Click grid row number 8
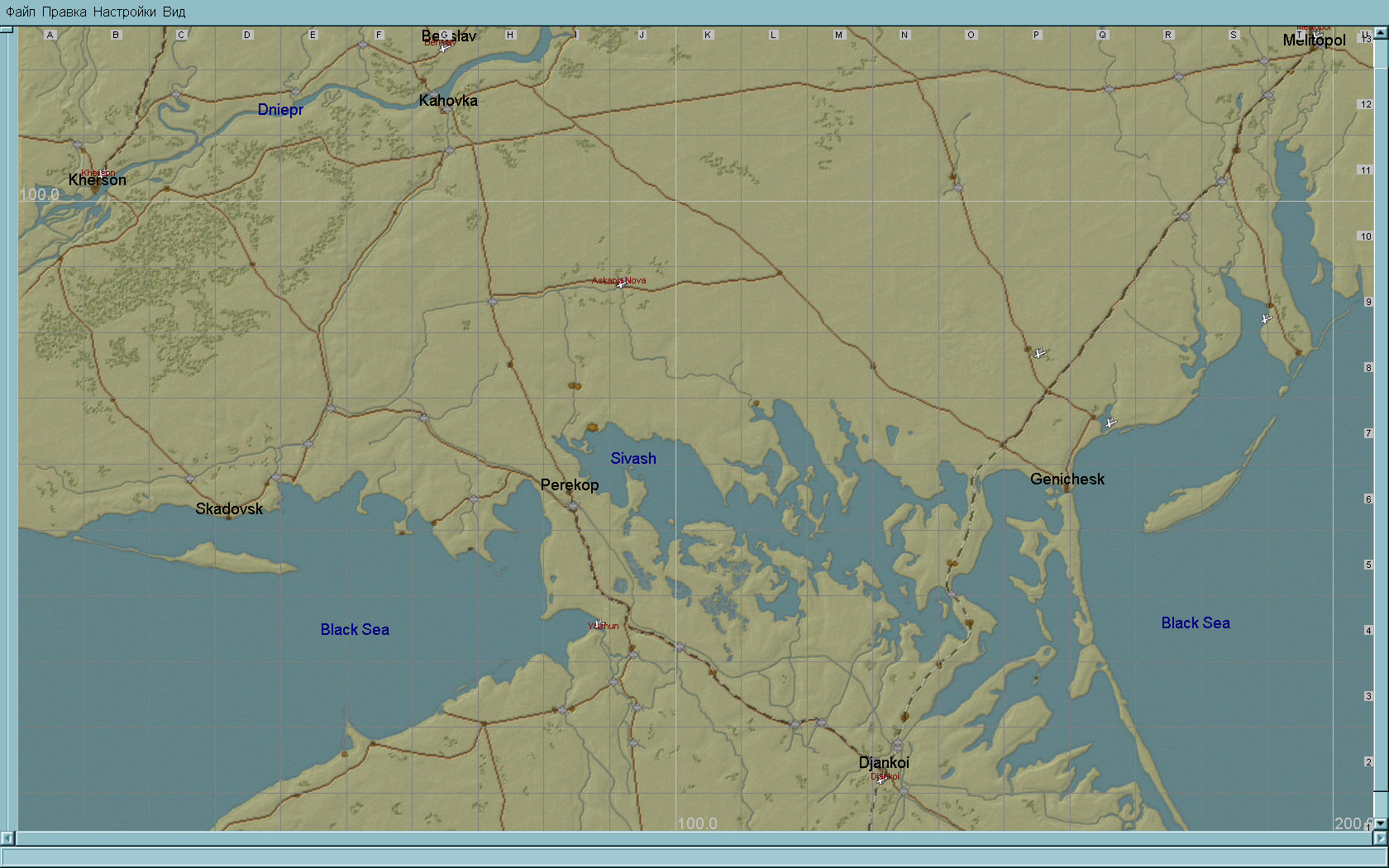 click(1368, 368)
